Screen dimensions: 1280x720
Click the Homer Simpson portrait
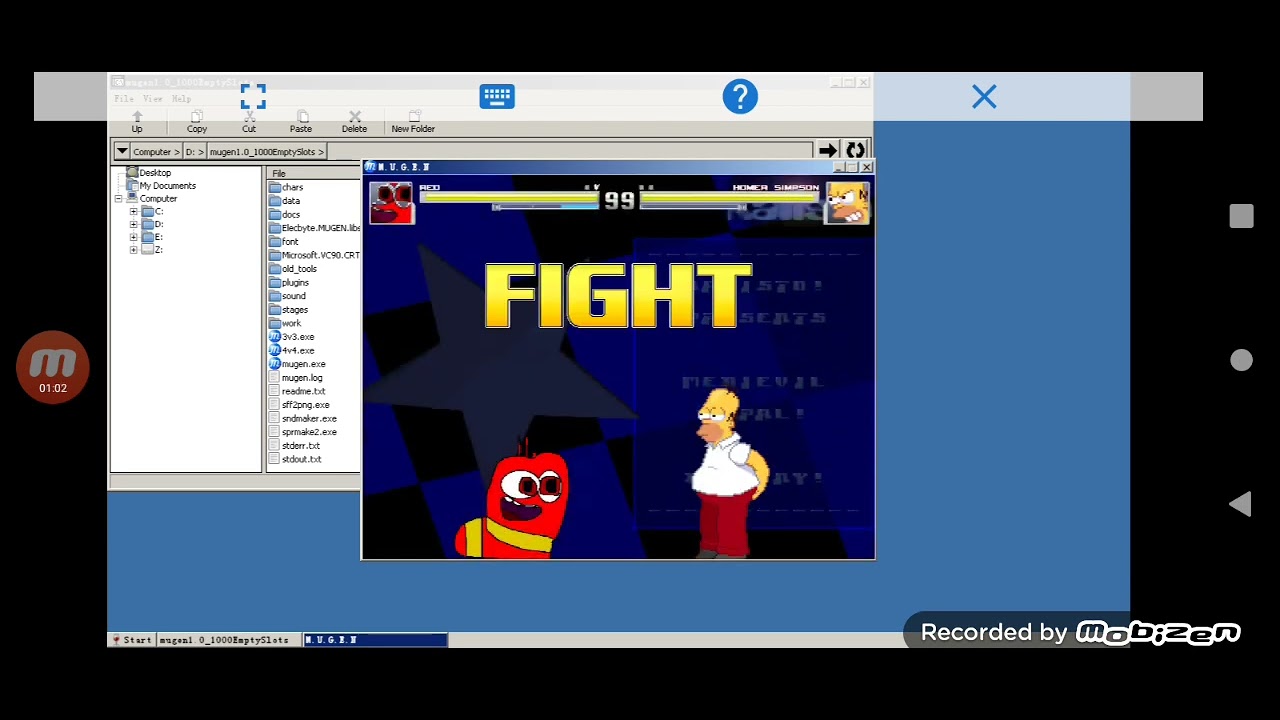[847, 203]
